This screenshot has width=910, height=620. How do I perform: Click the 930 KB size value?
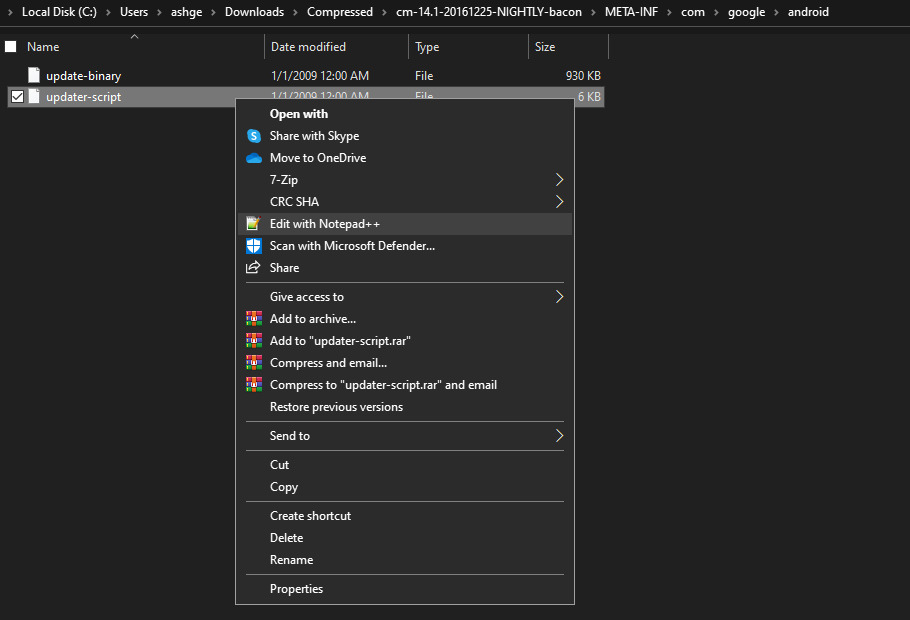pyautogui.click(x=583, y=76)
